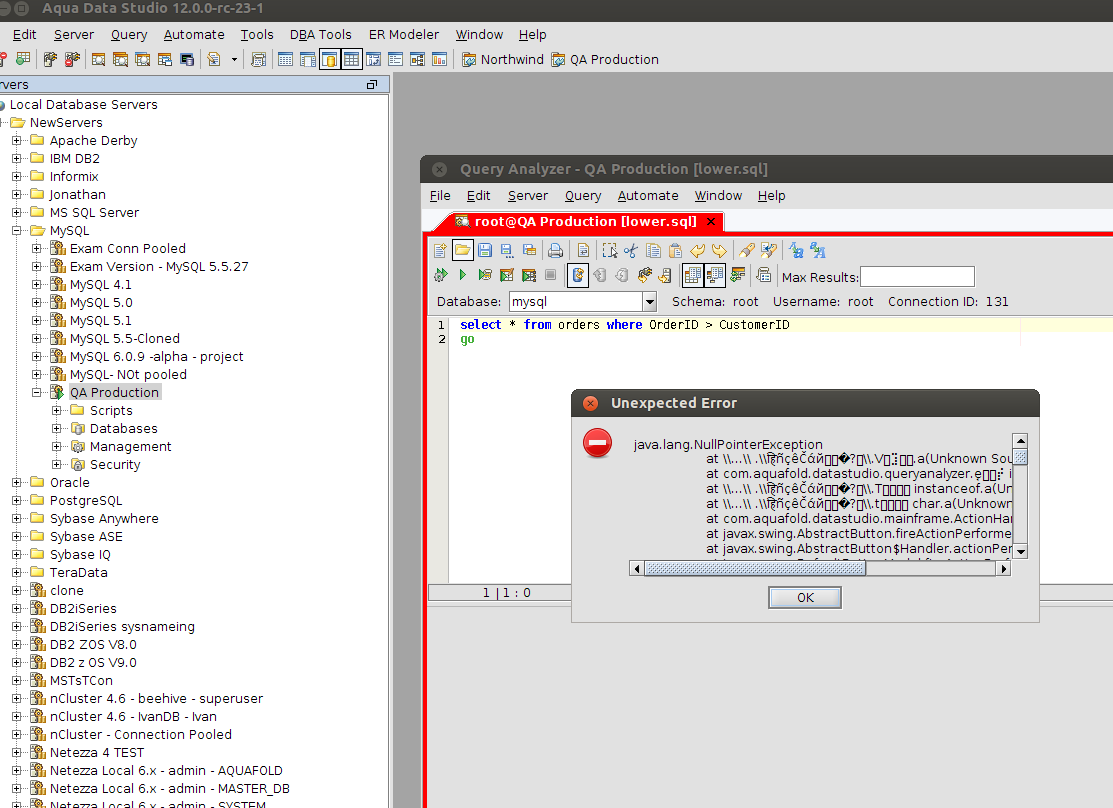Toggle the table grid view in main toolbar
The height and width of the screenshot is (808, 1113).
(x=351, y=60)
